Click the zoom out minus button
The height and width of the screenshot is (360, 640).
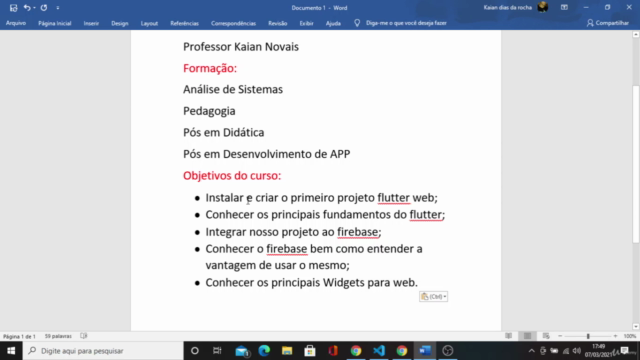[560, 336]
